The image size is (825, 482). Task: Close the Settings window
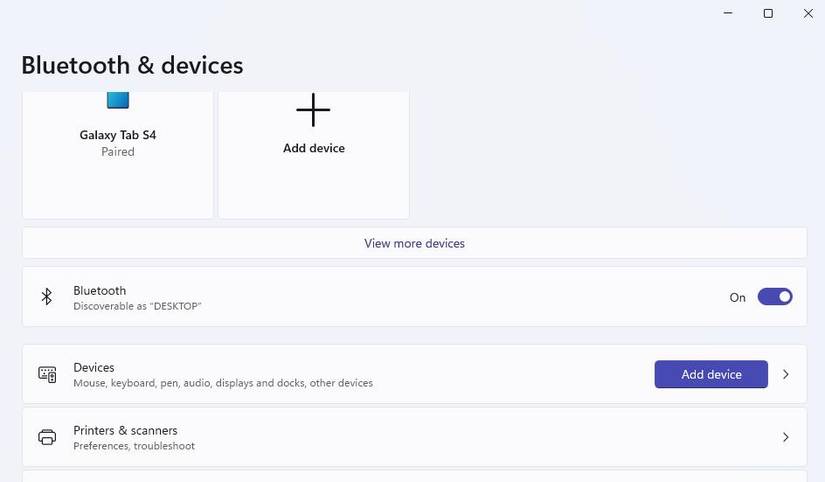click(x=808, y=13)
